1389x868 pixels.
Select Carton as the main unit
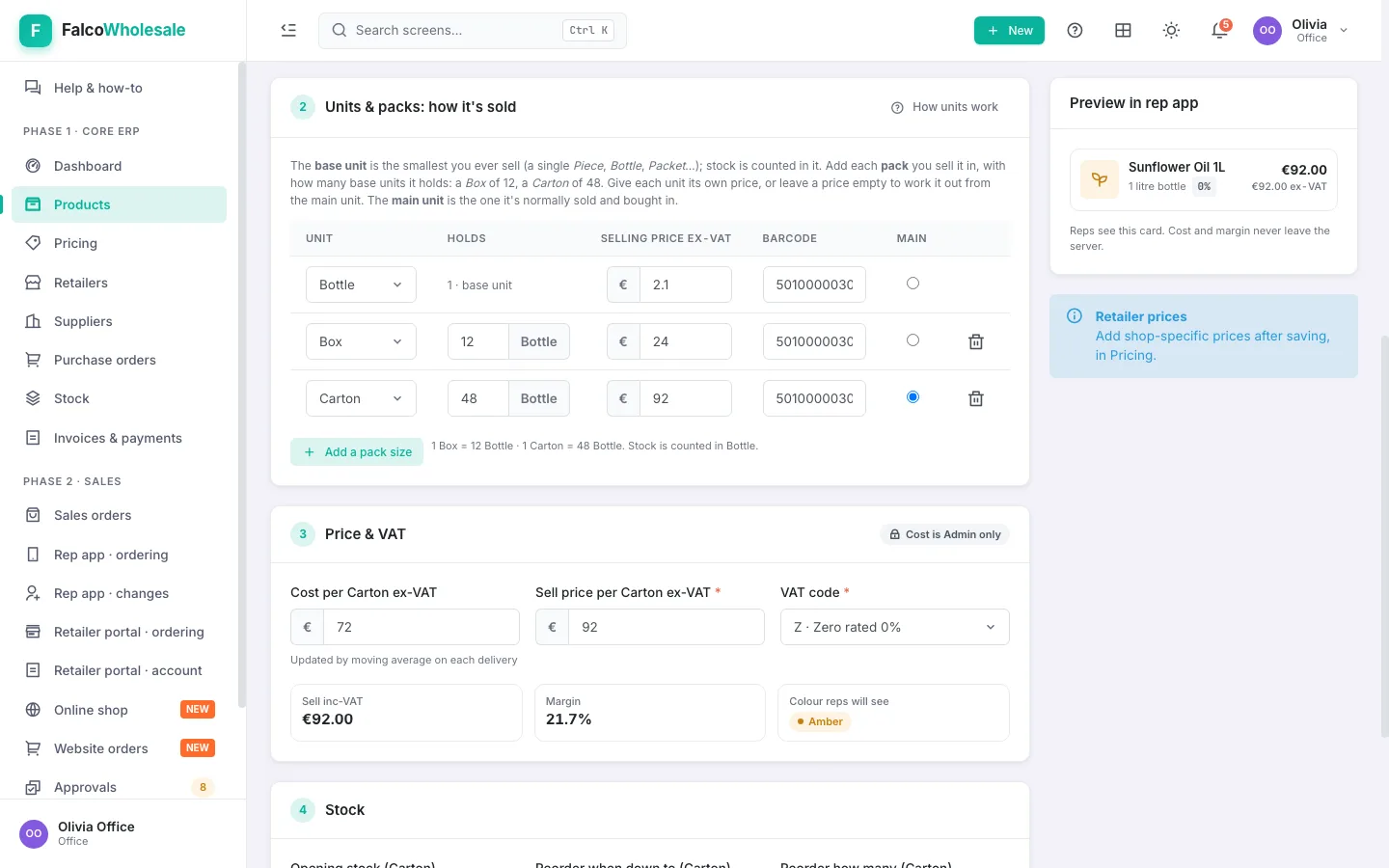click(912, 397)
